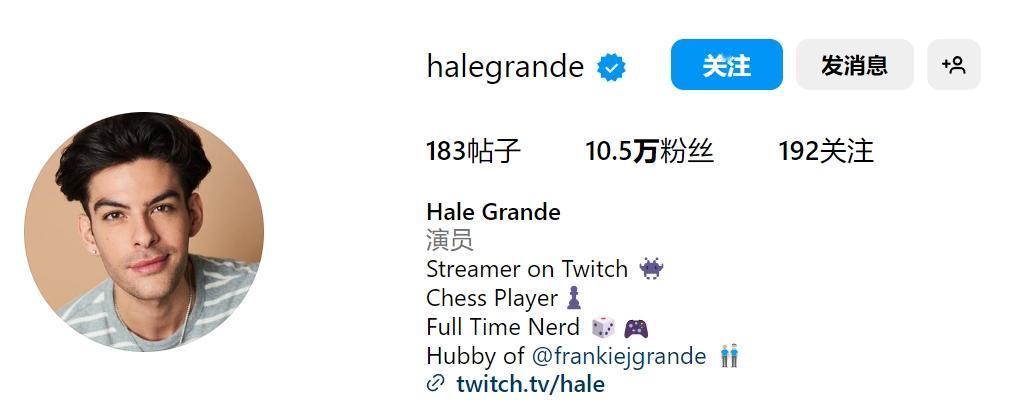Image resolution: width=1011 pixels, height=407 pixels.
Task: Click the game controller emoji
Action: pos(636,328)
